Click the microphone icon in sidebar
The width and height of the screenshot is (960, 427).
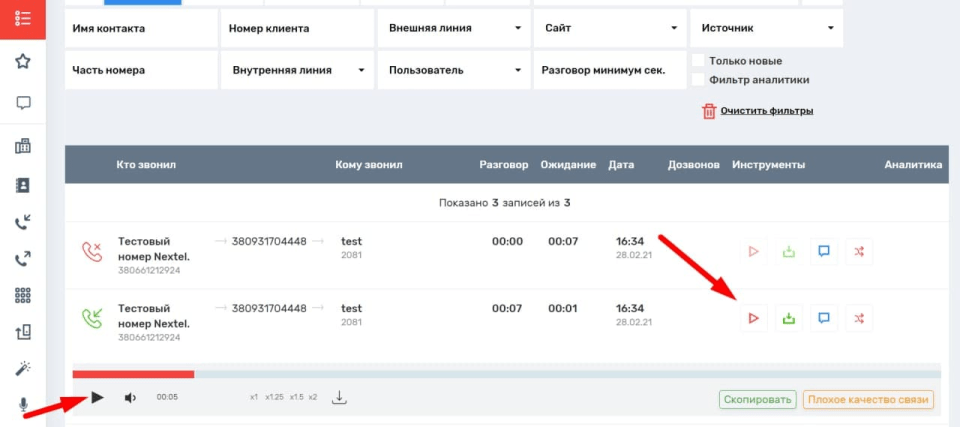point(23,405)
